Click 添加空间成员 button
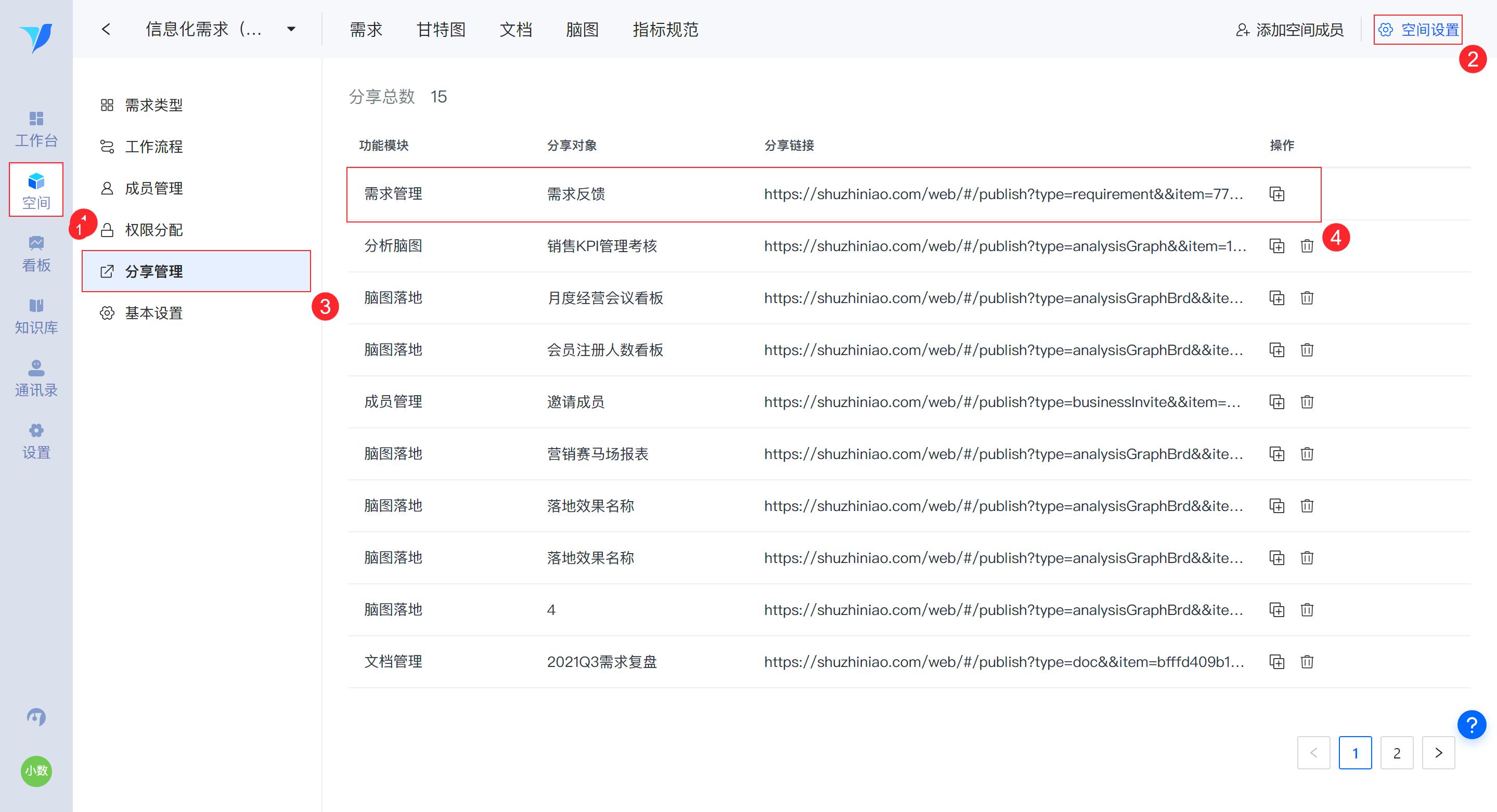This screenshot has width=1497, height=812. point(1289,30)
